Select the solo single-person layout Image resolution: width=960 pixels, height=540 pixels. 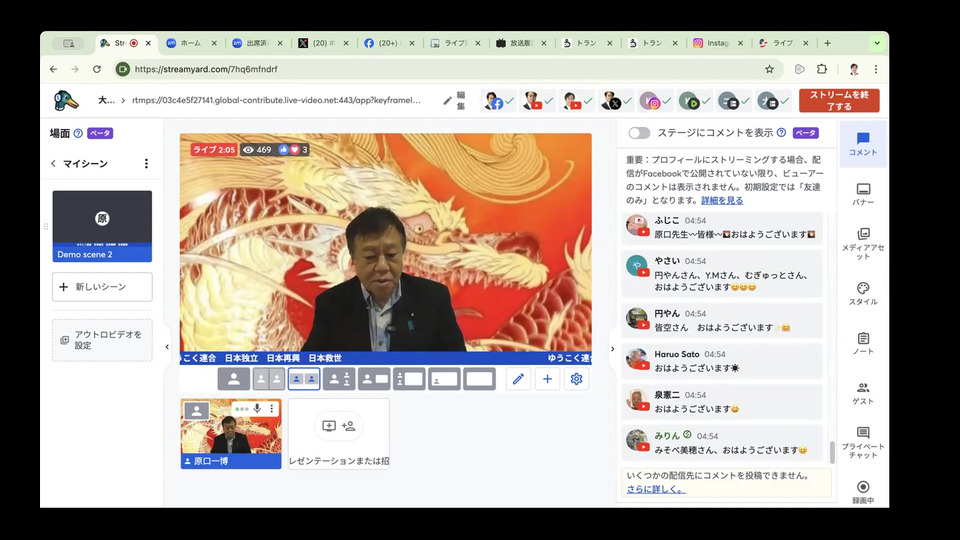tap(233, 379)
